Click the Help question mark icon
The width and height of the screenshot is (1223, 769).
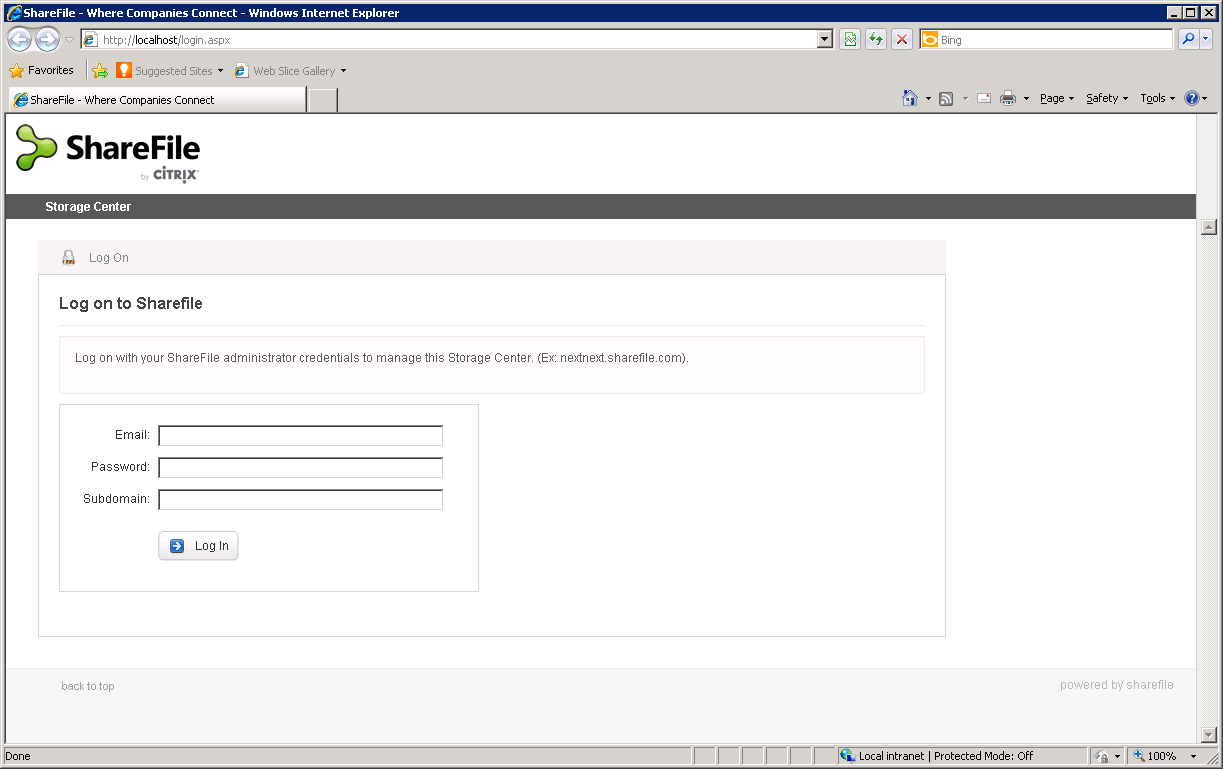1191,98
